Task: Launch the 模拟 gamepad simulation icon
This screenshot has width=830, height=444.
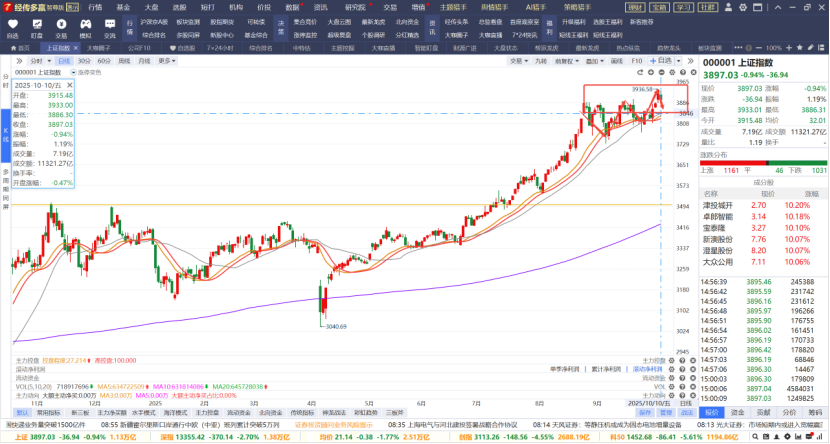Action: click(x=85, y=25)
